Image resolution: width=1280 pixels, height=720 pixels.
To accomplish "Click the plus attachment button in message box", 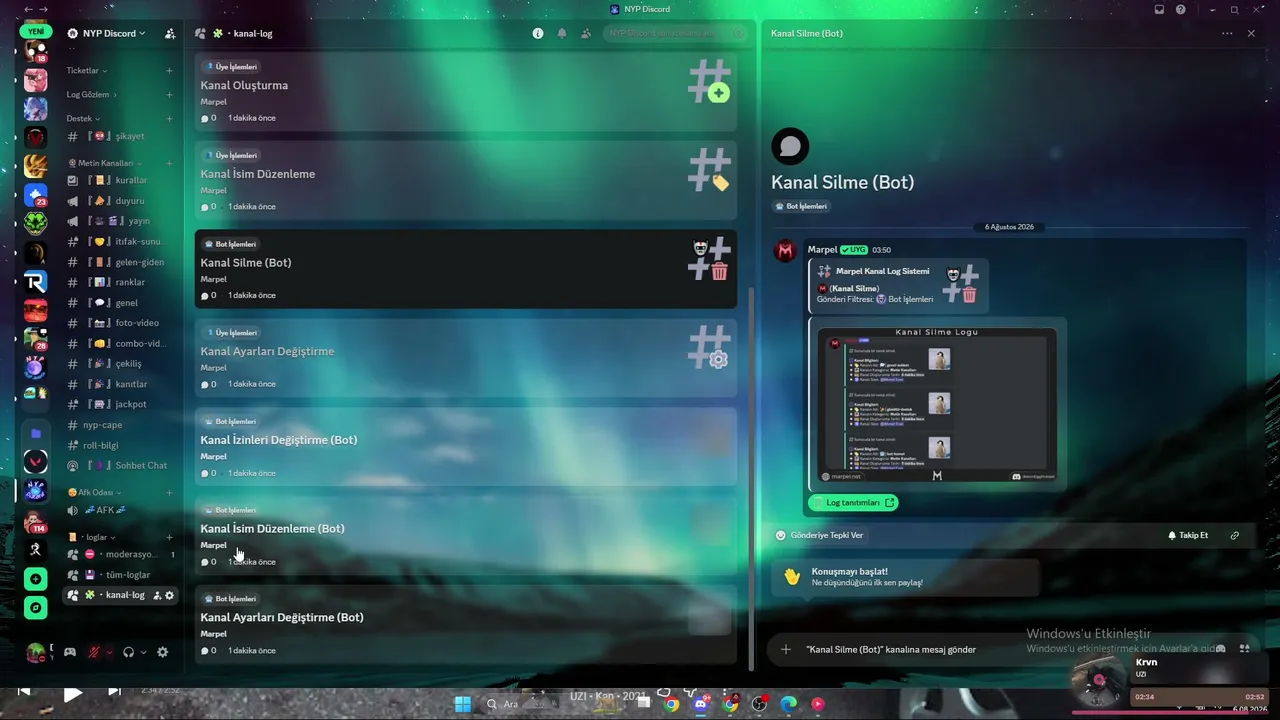I will pyautogui.click(x=786, y=649).
